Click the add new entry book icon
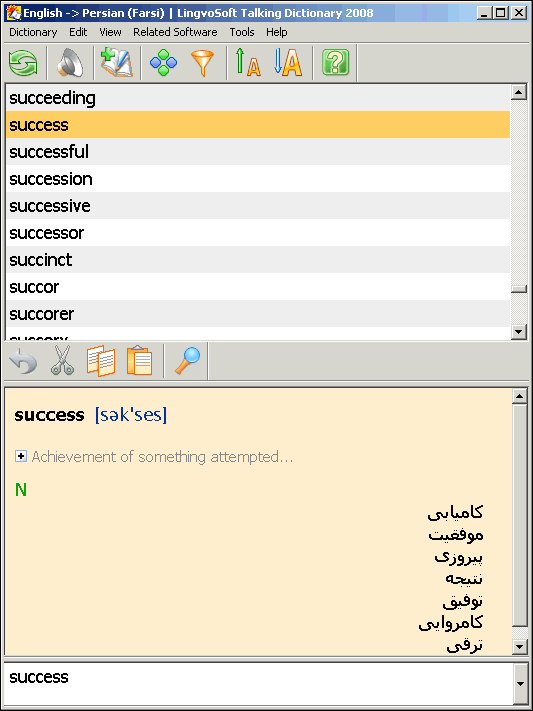This screenshot has height=711, width=533. 117,63
